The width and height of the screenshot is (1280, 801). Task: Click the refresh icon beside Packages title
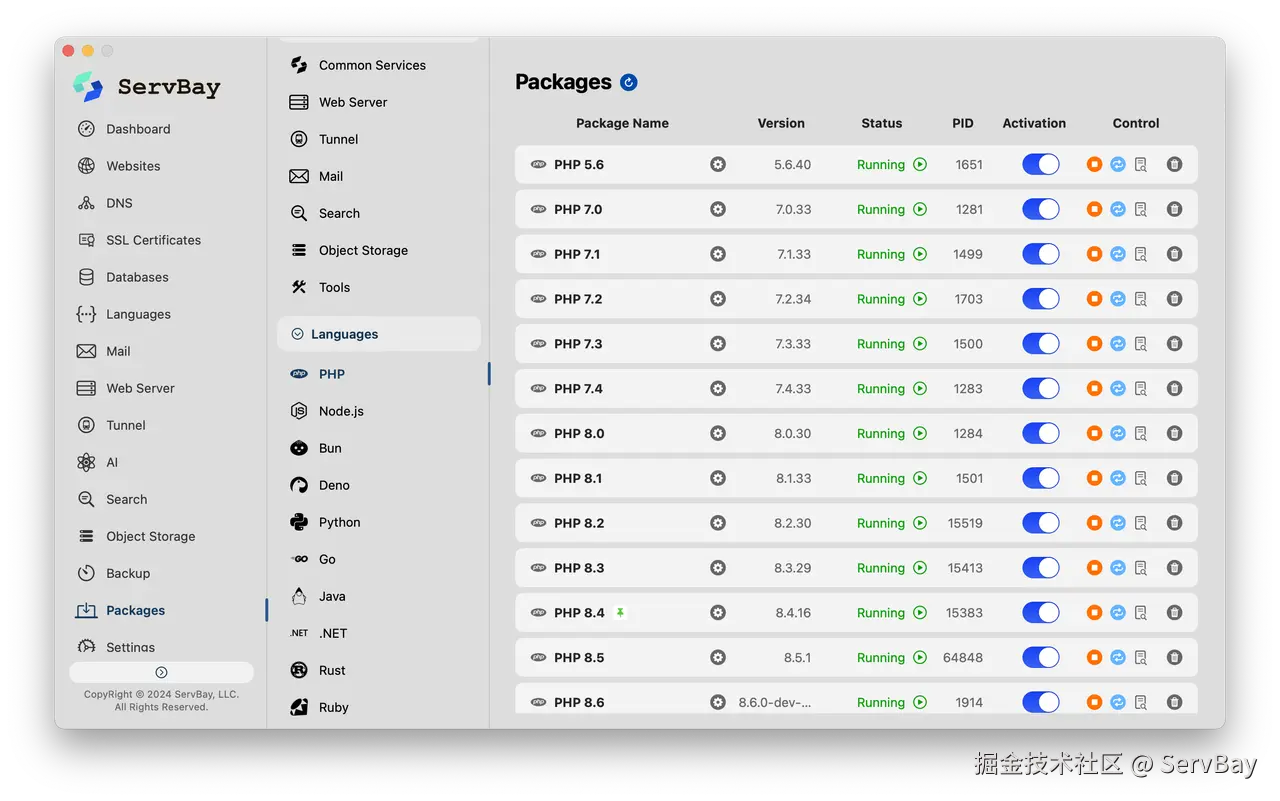coord(629,82)
